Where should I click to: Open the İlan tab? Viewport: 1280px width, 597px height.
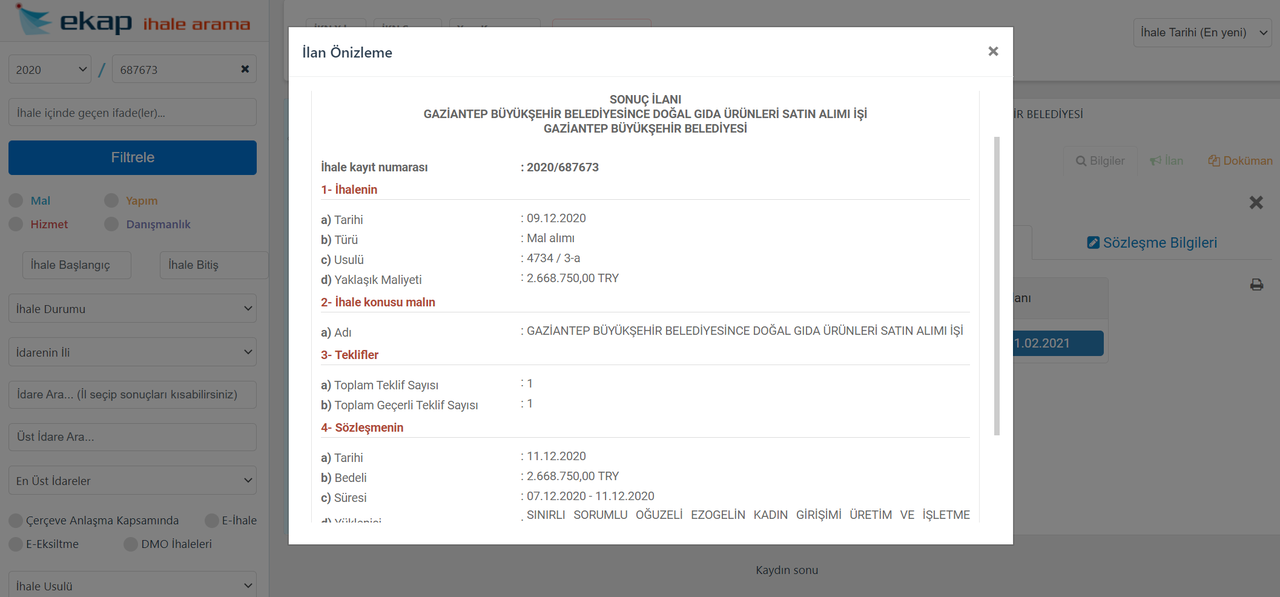(x=1166, y=161)
